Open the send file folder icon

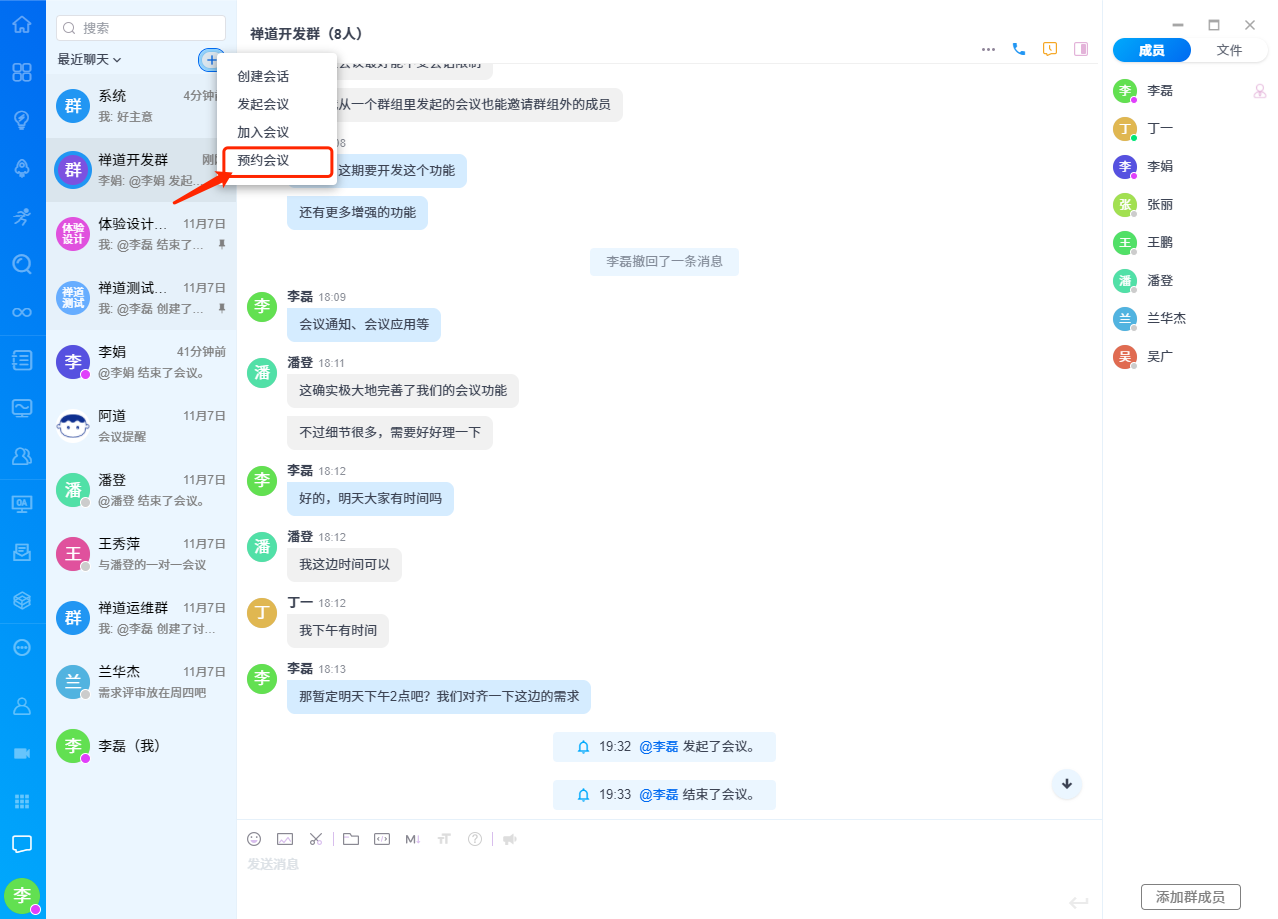tap(350, 839)
